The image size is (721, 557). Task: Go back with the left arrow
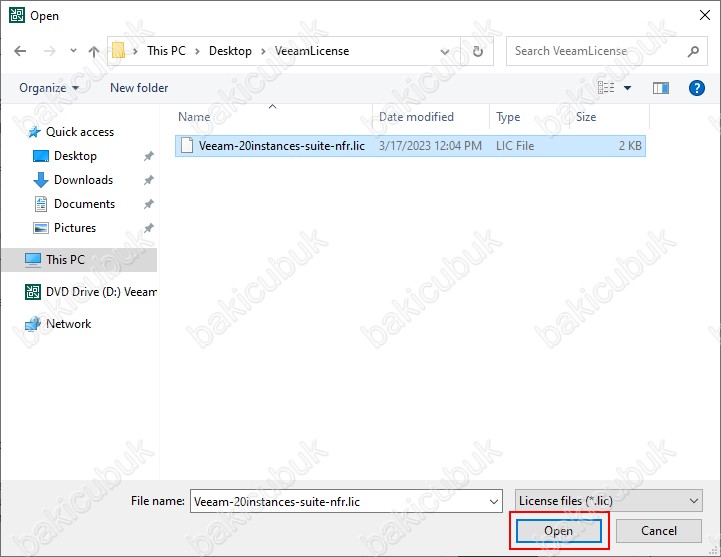[20, 51]
